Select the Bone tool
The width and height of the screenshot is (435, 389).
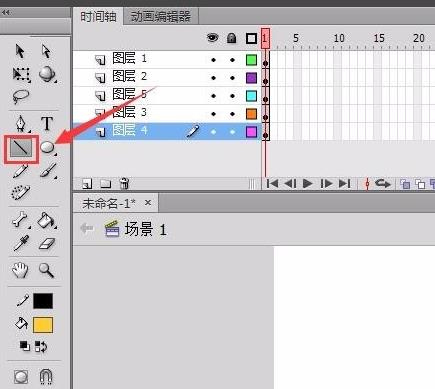[21, 220]
